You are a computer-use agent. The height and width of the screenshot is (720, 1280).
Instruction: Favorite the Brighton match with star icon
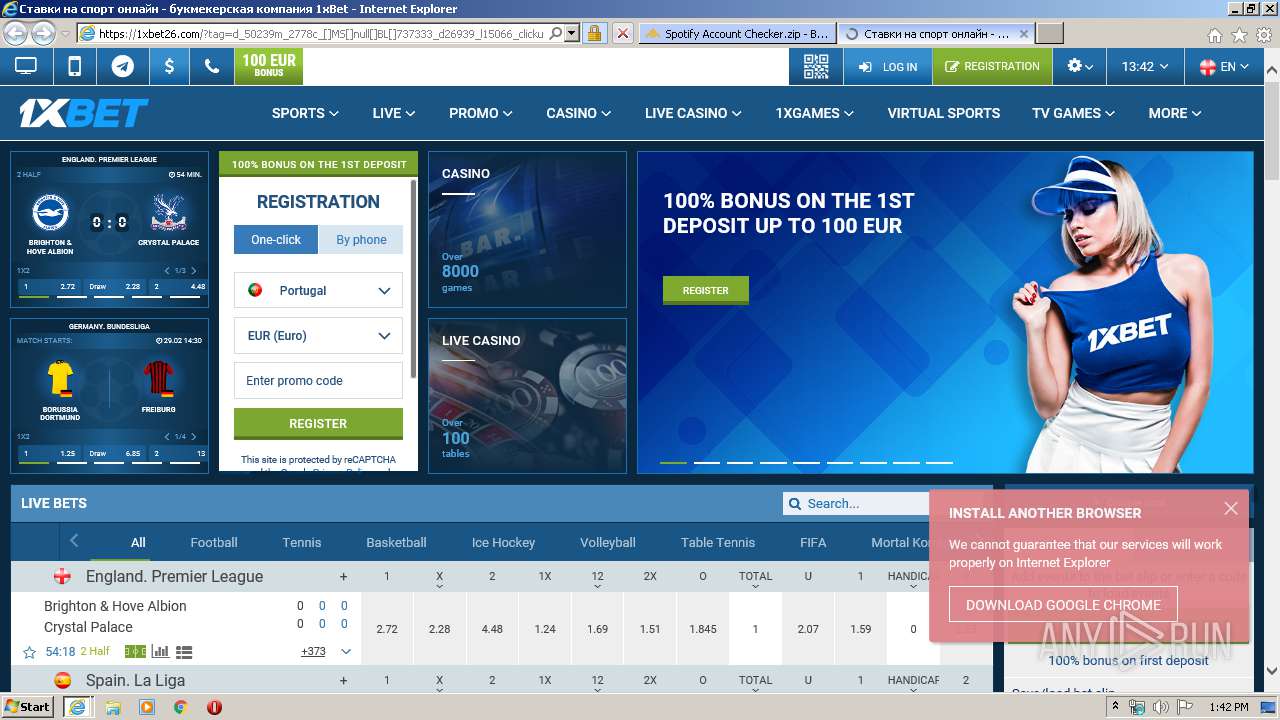point(29,652)
